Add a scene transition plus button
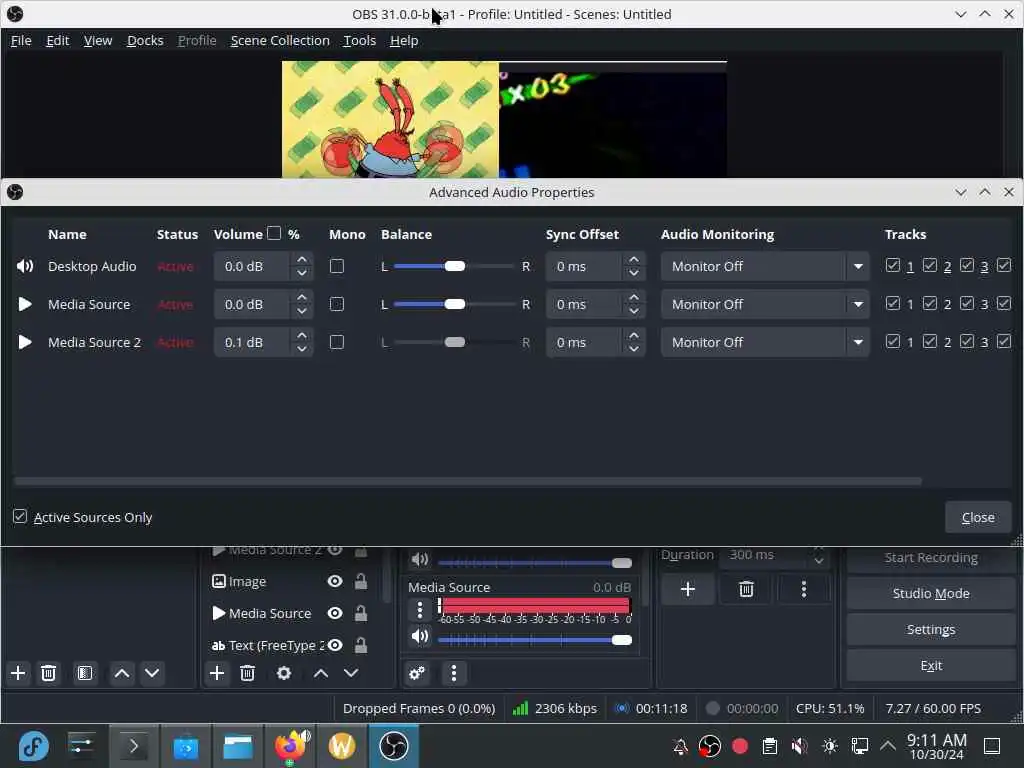Image resolution: width=1024 pixels, height=768 pixels. (x=688, y=590)
